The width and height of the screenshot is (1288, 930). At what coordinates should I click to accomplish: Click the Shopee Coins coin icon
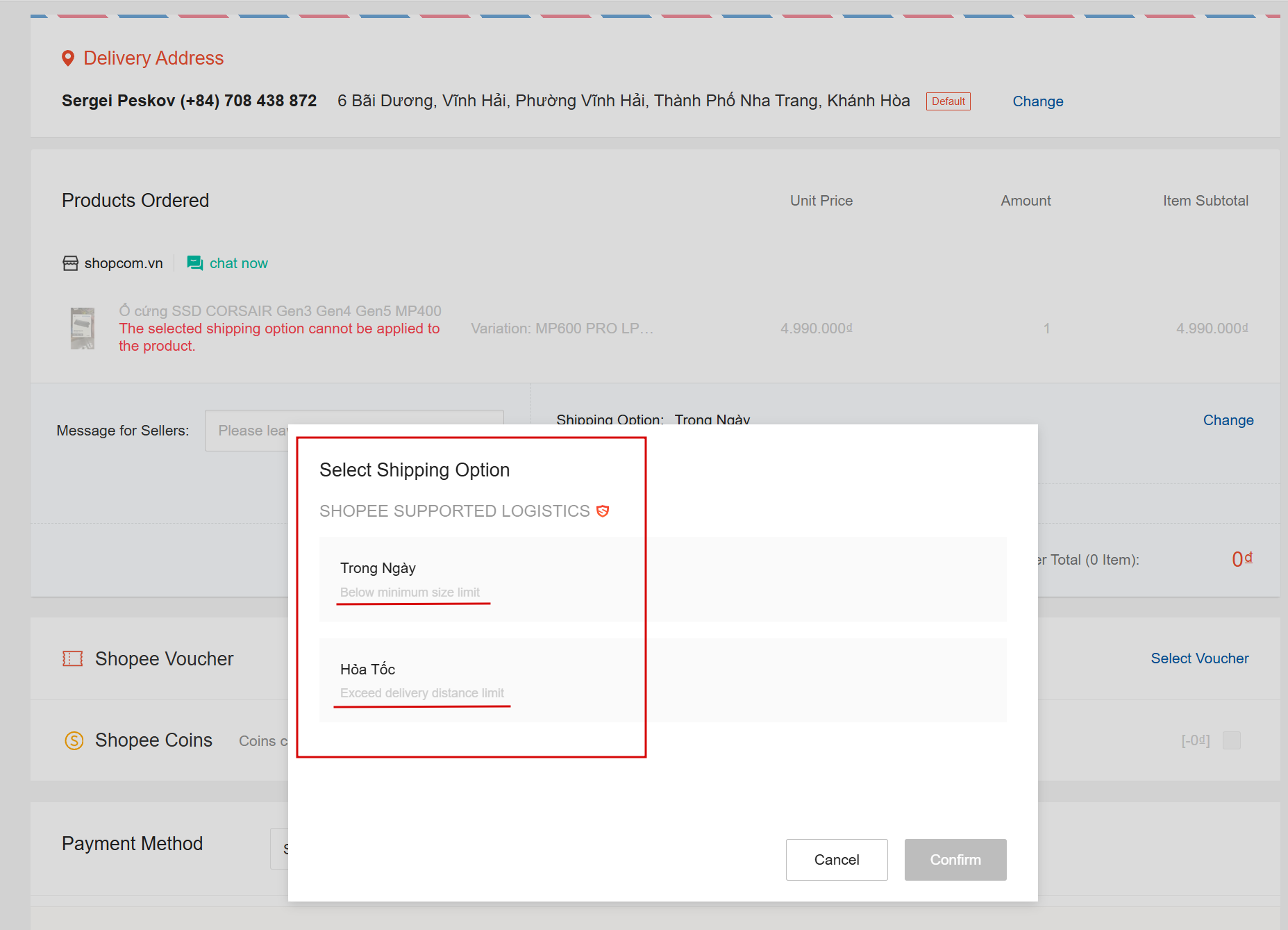[74, 740]
